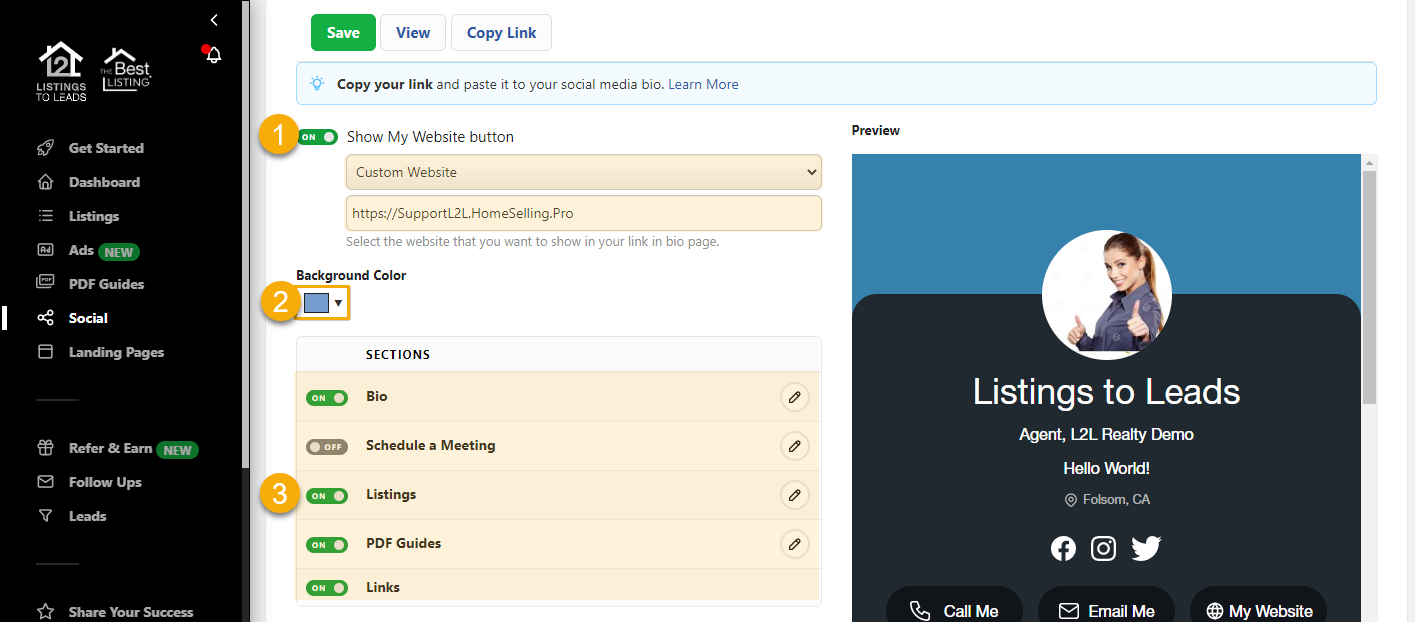This screenshot has height=622, width=1415.
Task: Toggle the Show My Website button switch
Action: tap(317, 137)
